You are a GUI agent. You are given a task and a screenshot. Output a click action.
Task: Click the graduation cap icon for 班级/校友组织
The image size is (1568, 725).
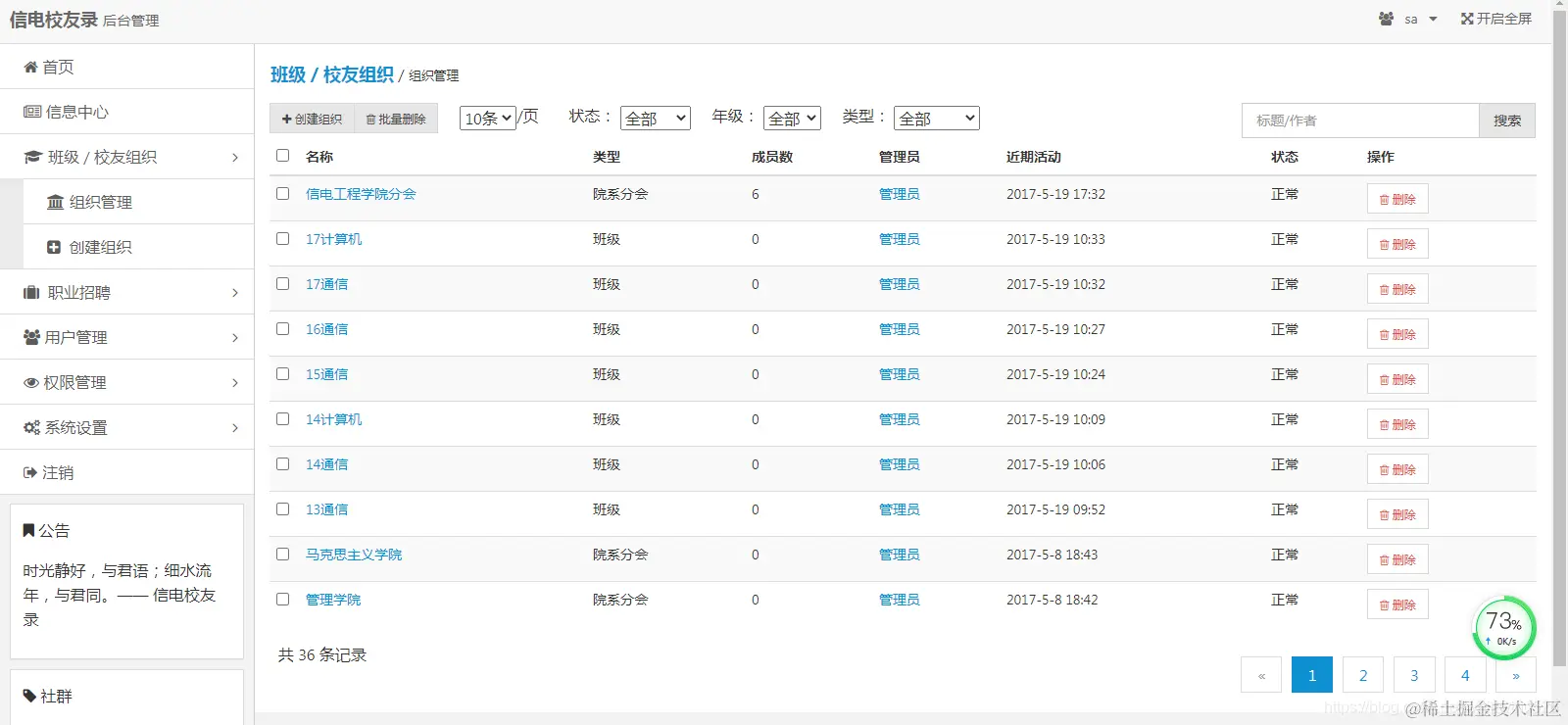point(32,157)
